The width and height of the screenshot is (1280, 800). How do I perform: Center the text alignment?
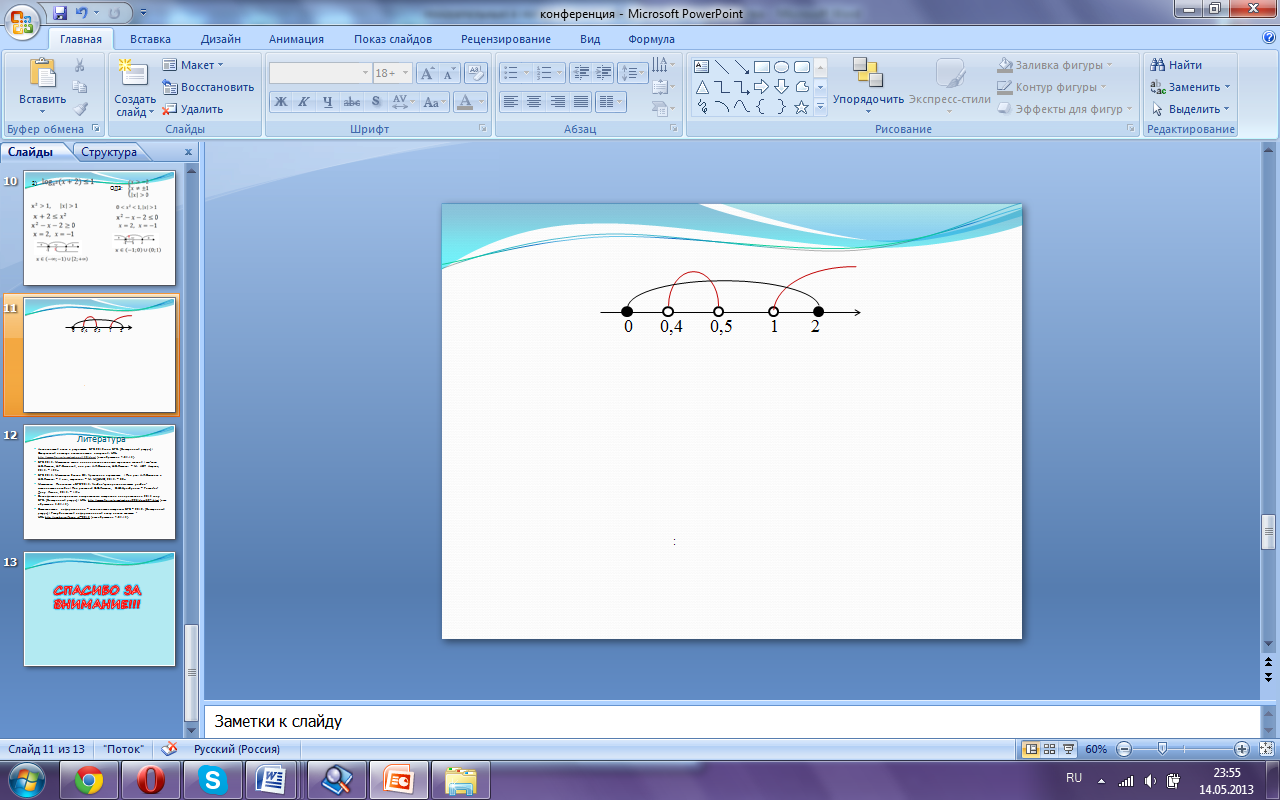pyautogui.click(x=534, y=102)
